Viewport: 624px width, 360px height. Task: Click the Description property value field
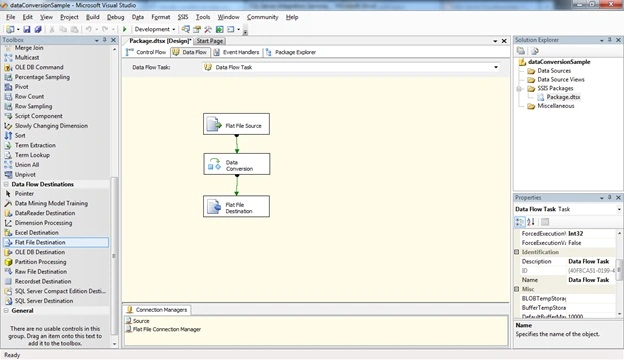point(591,261)
